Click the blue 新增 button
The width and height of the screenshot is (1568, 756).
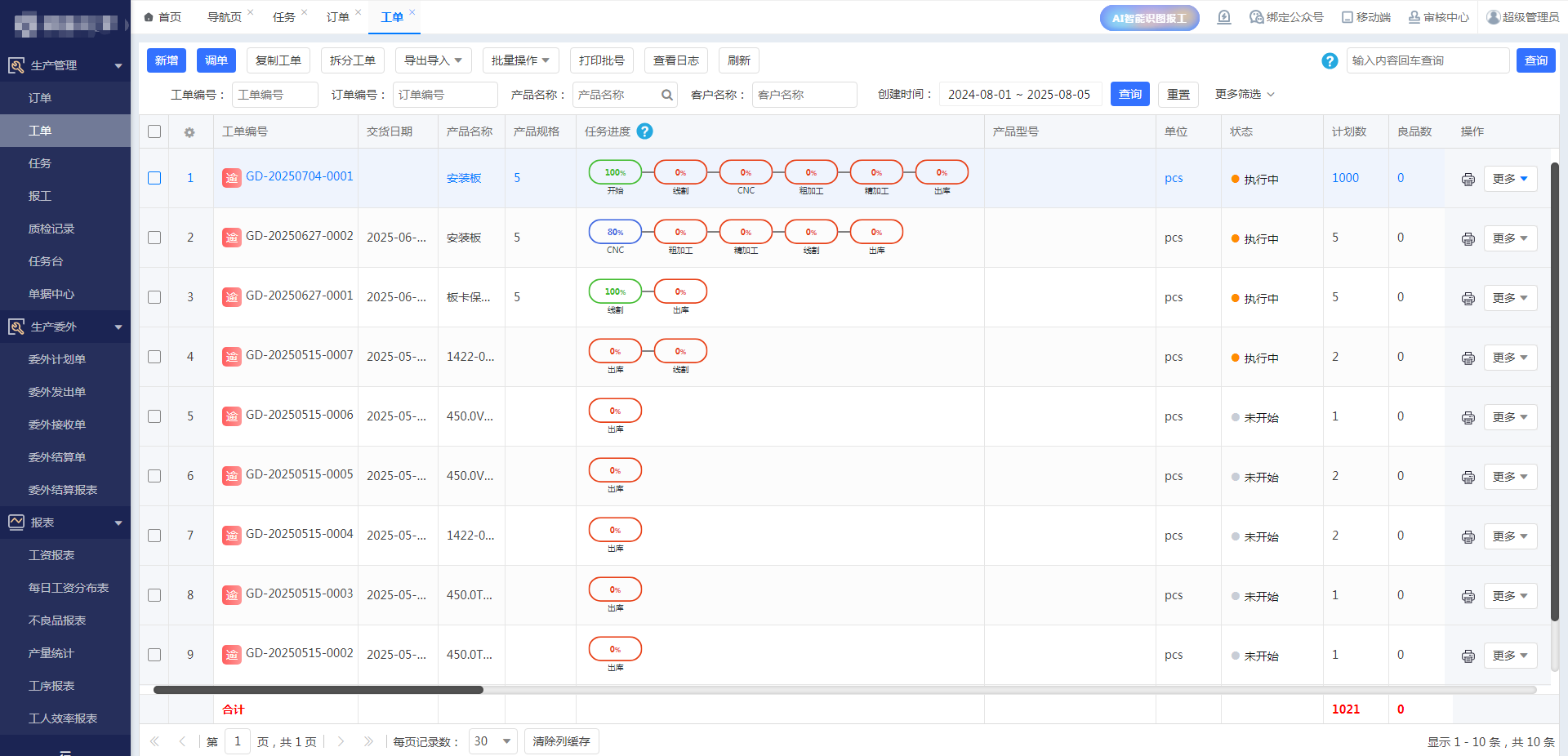pyautogui.click(x=167, y=60)
